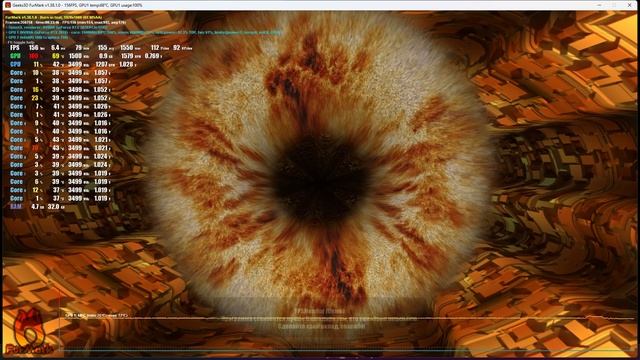Click the GPU temperature graph line
640x360 pixels.
click(347, 318)
